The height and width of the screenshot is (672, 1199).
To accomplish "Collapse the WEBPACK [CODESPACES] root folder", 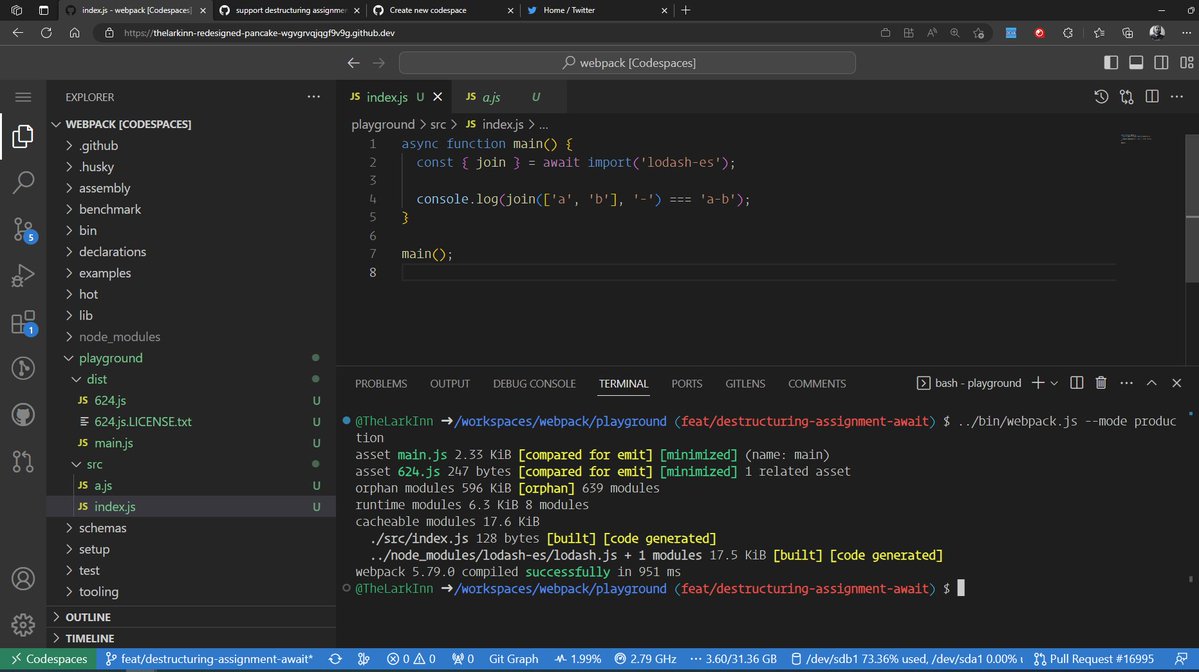I will coord(191,124).
